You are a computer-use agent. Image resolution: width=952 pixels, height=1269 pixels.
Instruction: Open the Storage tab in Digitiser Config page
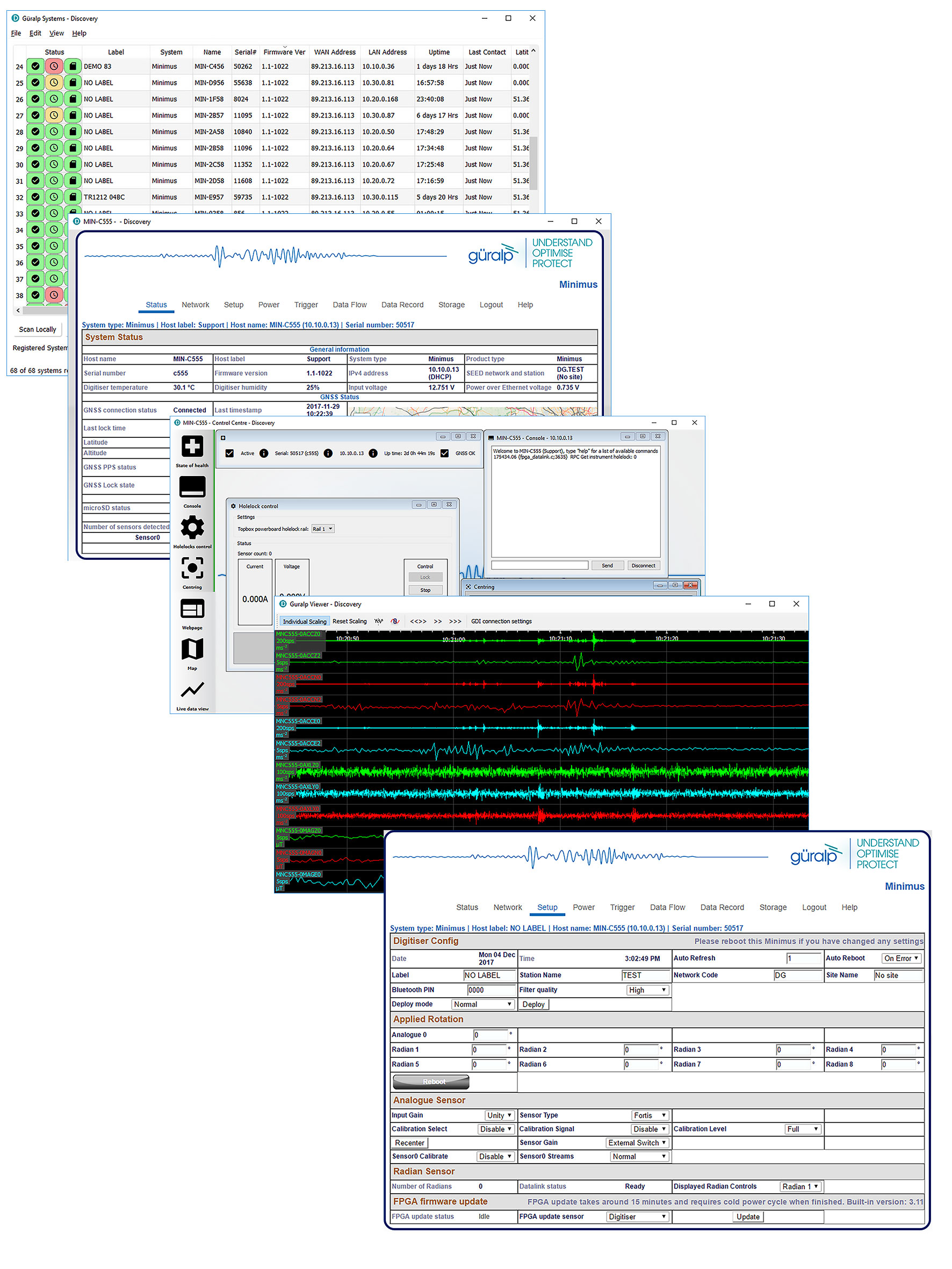coord(773,907)
